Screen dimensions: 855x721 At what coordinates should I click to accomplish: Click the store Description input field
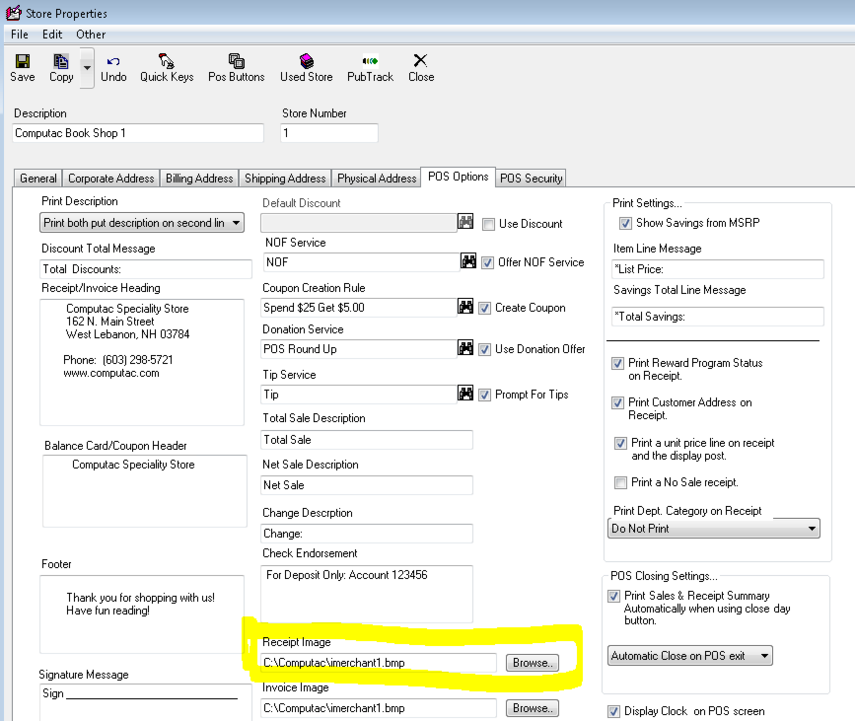click(x=138, y=133)
